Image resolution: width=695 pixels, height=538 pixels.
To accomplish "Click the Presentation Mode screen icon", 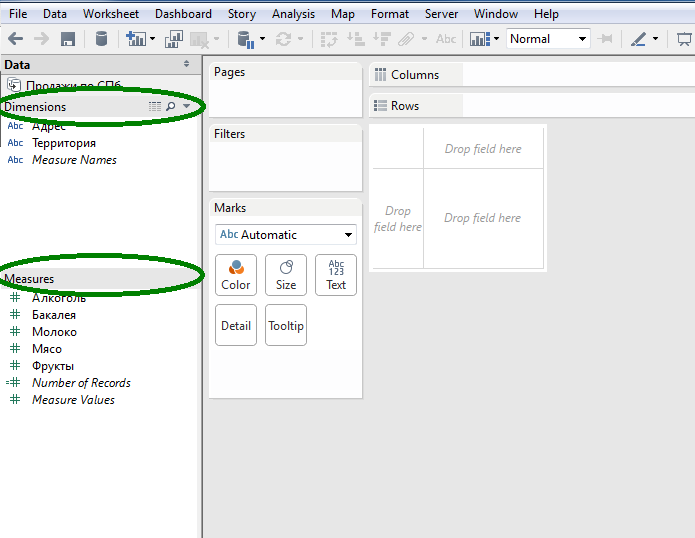I will (685, 39).
